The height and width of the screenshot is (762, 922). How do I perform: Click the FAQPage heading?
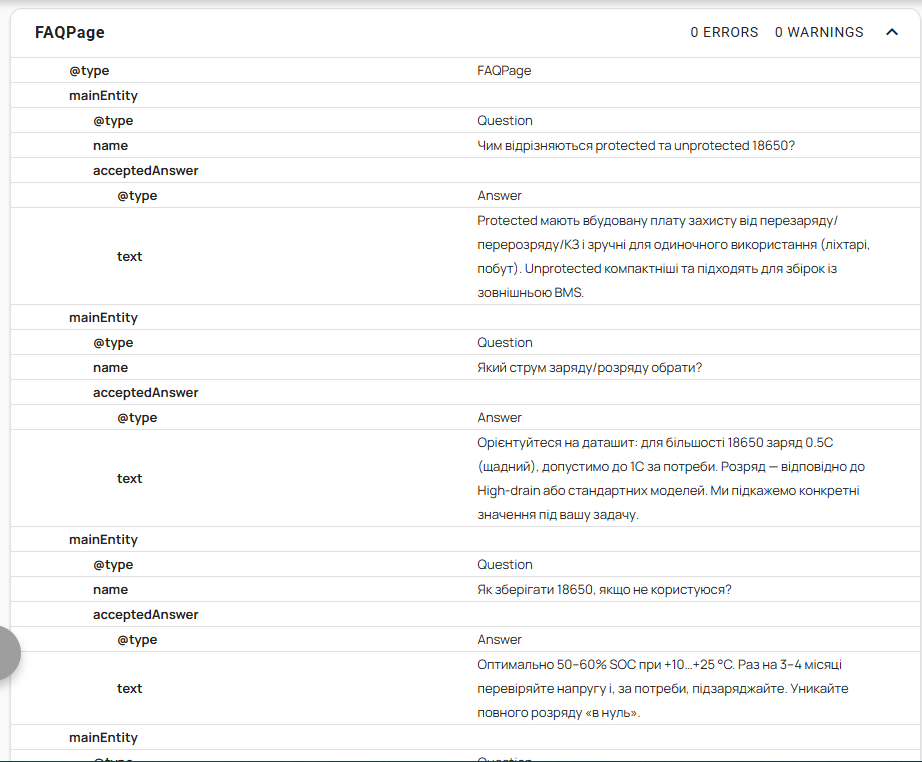(69, 32)
